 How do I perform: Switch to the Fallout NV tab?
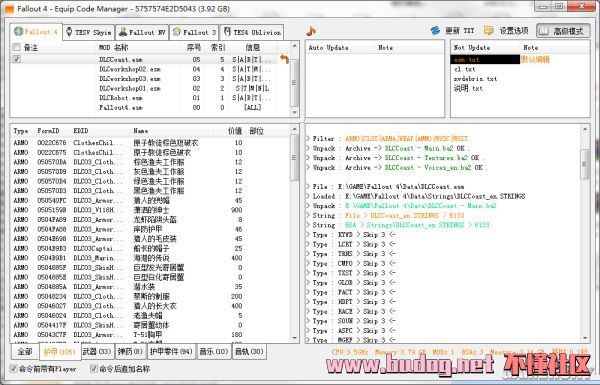point(142,32)
